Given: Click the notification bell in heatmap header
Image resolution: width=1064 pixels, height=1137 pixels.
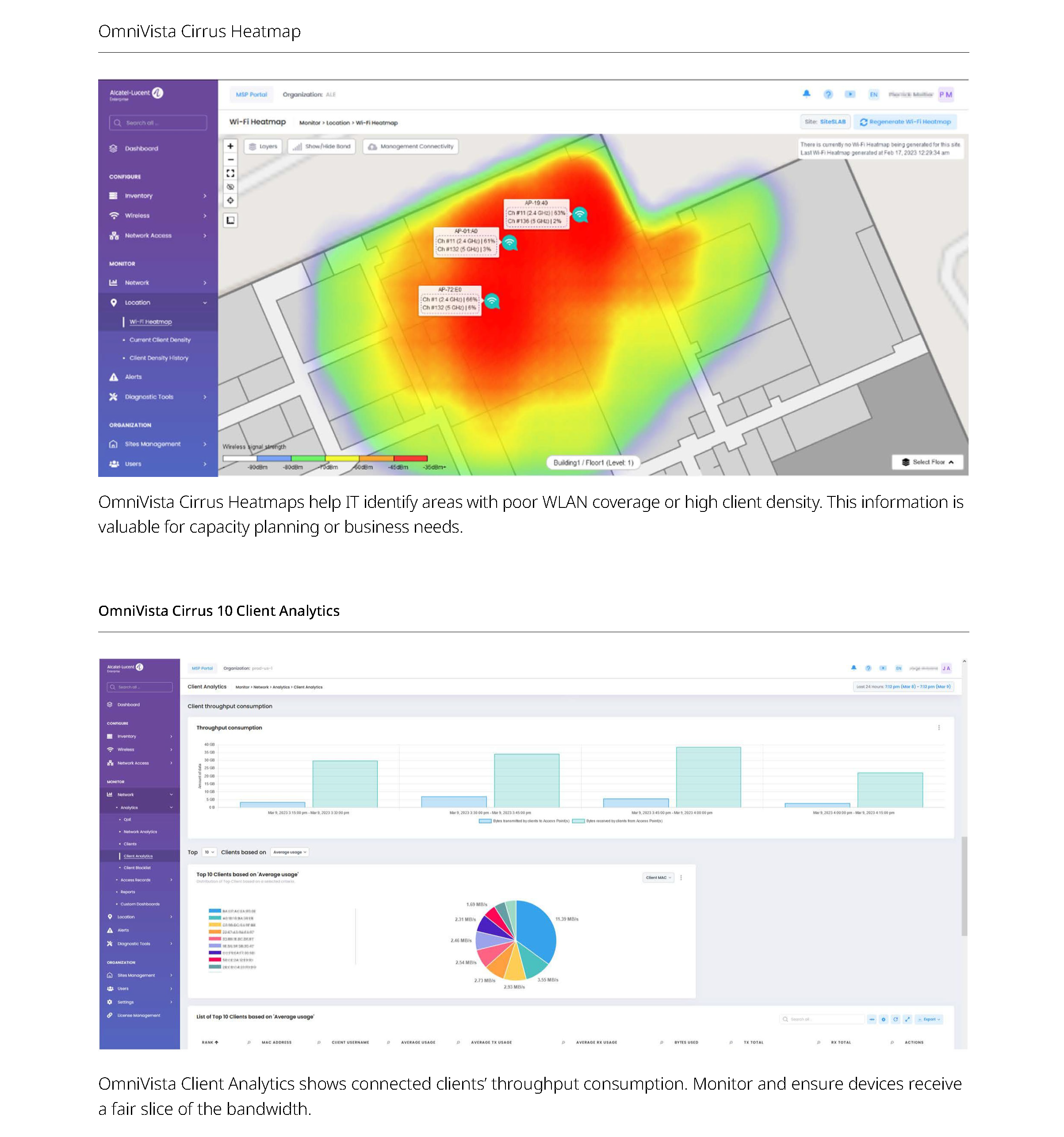Looking at the screenshot, I should click(806, 94).
